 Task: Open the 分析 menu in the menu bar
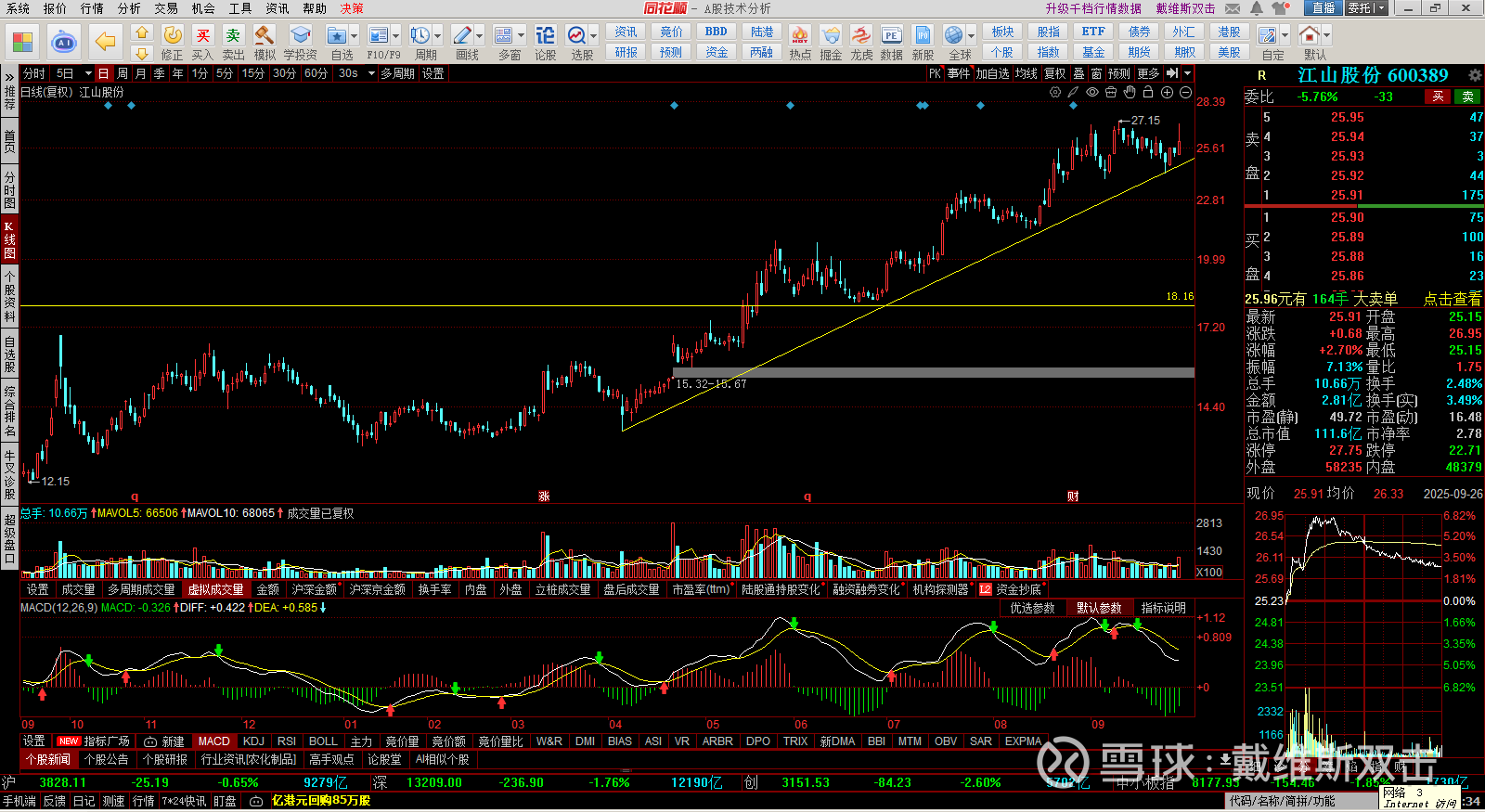[129, 8]
